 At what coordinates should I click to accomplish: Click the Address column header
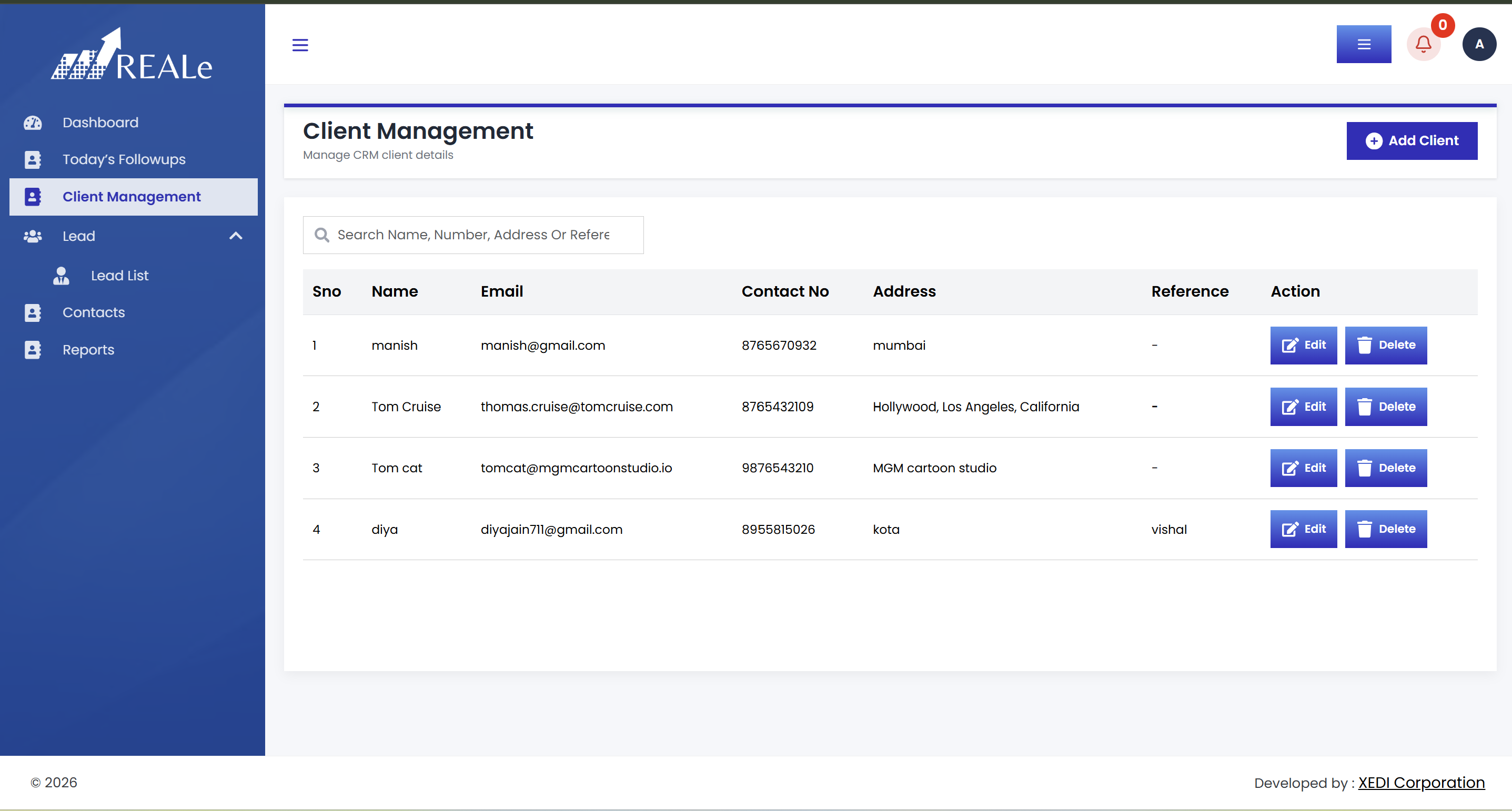click(904, 292)
